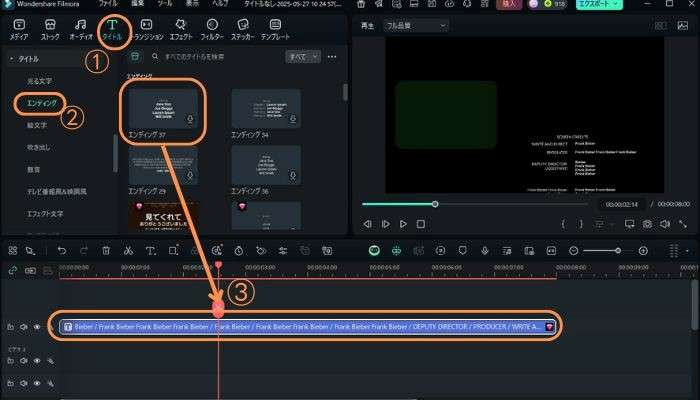Split the clip with scissors tool
Image resolution: width=700 pixels, height=400 pixels.
point(128,250)
